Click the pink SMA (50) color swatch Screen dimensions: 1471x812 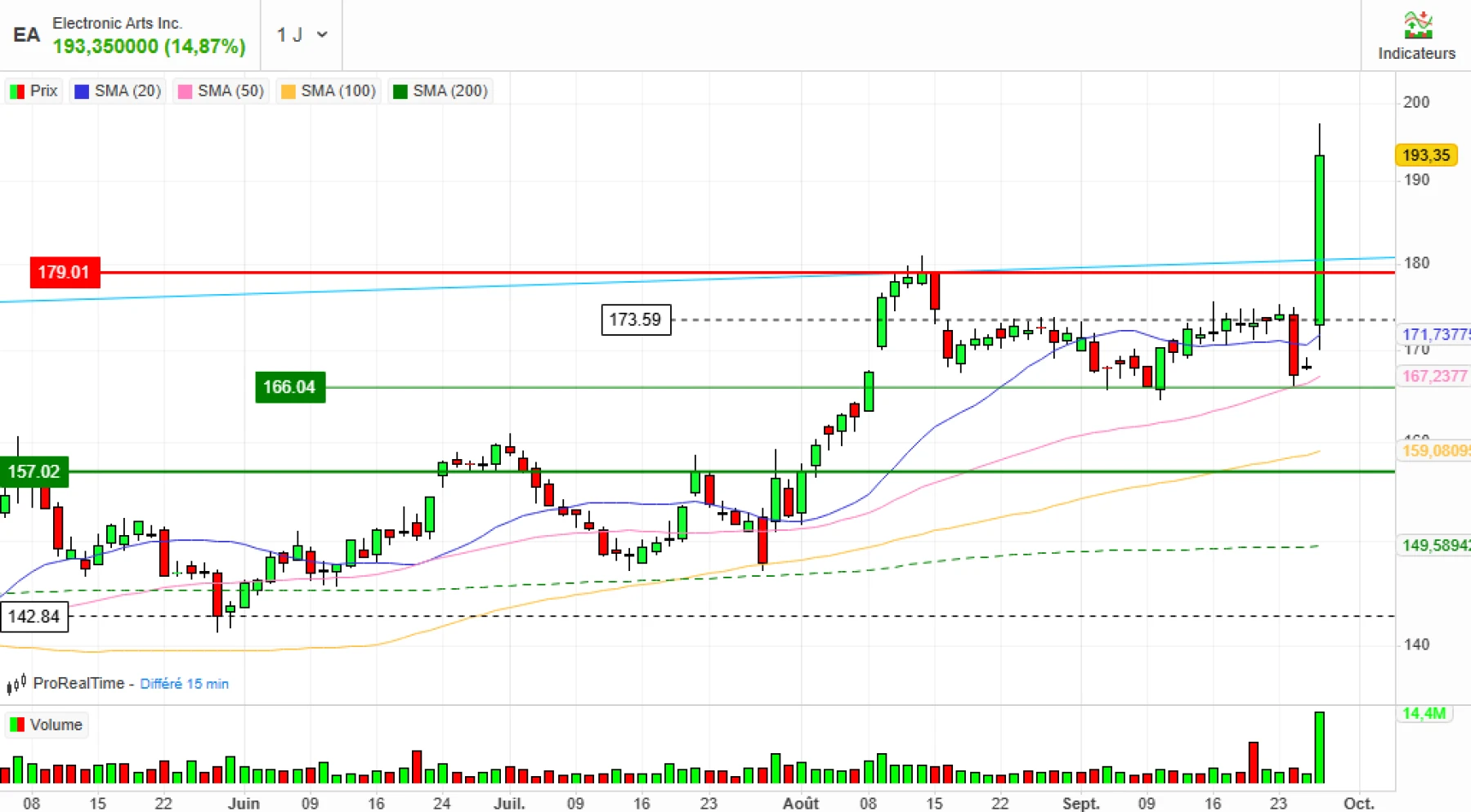(185, 91)
